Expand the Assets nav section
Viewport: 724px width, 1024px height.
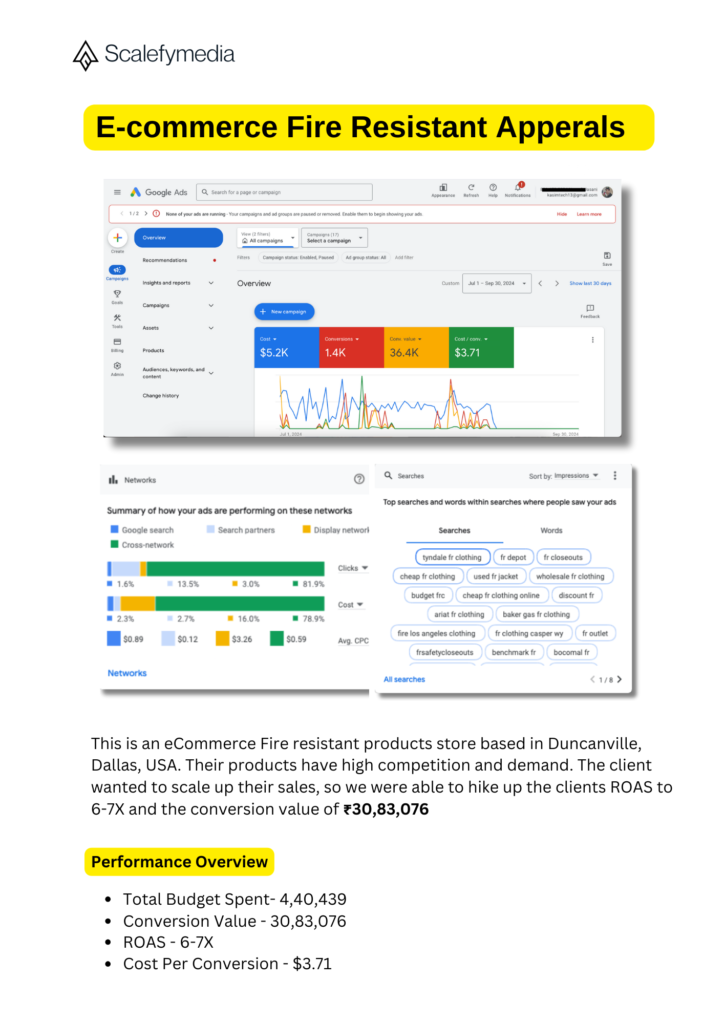click(211, 328)
